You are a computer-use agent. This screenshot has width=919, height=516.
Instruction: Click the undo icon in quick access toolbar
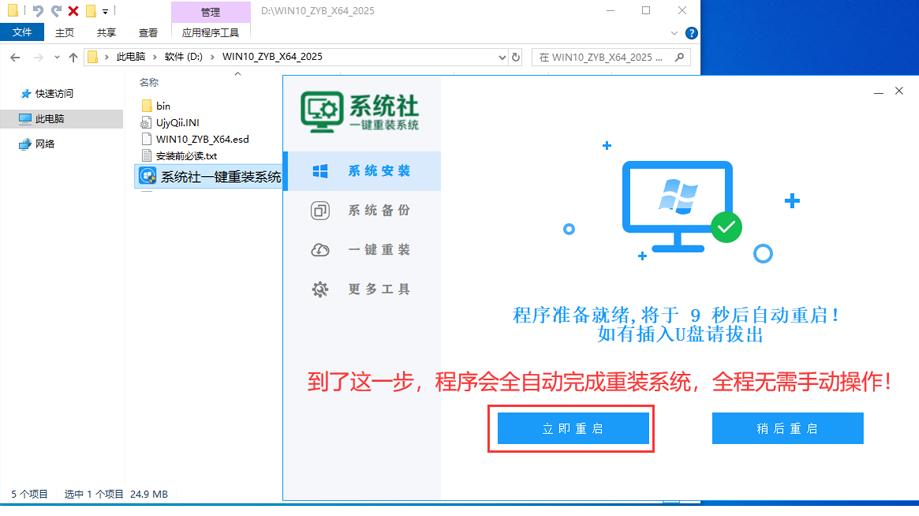38,11
